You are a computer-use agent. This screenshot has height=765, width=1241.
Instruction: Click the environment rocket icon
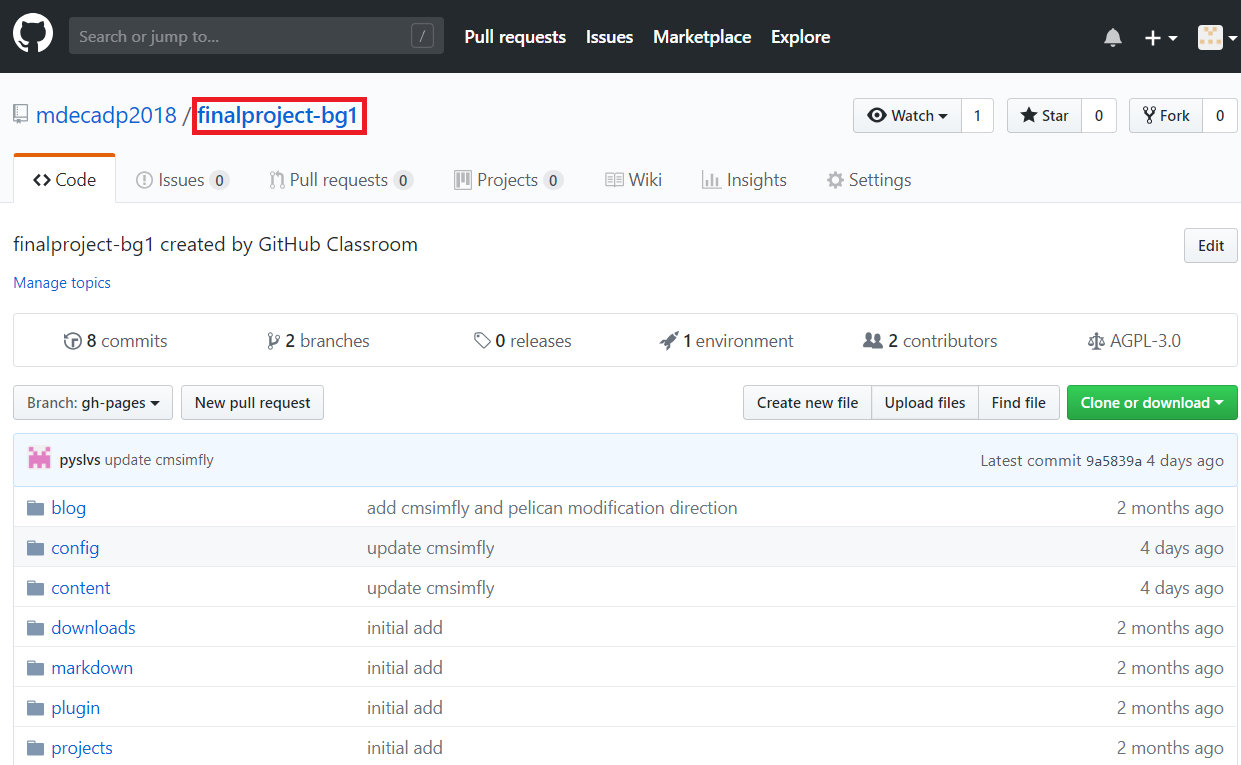click(x=669, y=341)
